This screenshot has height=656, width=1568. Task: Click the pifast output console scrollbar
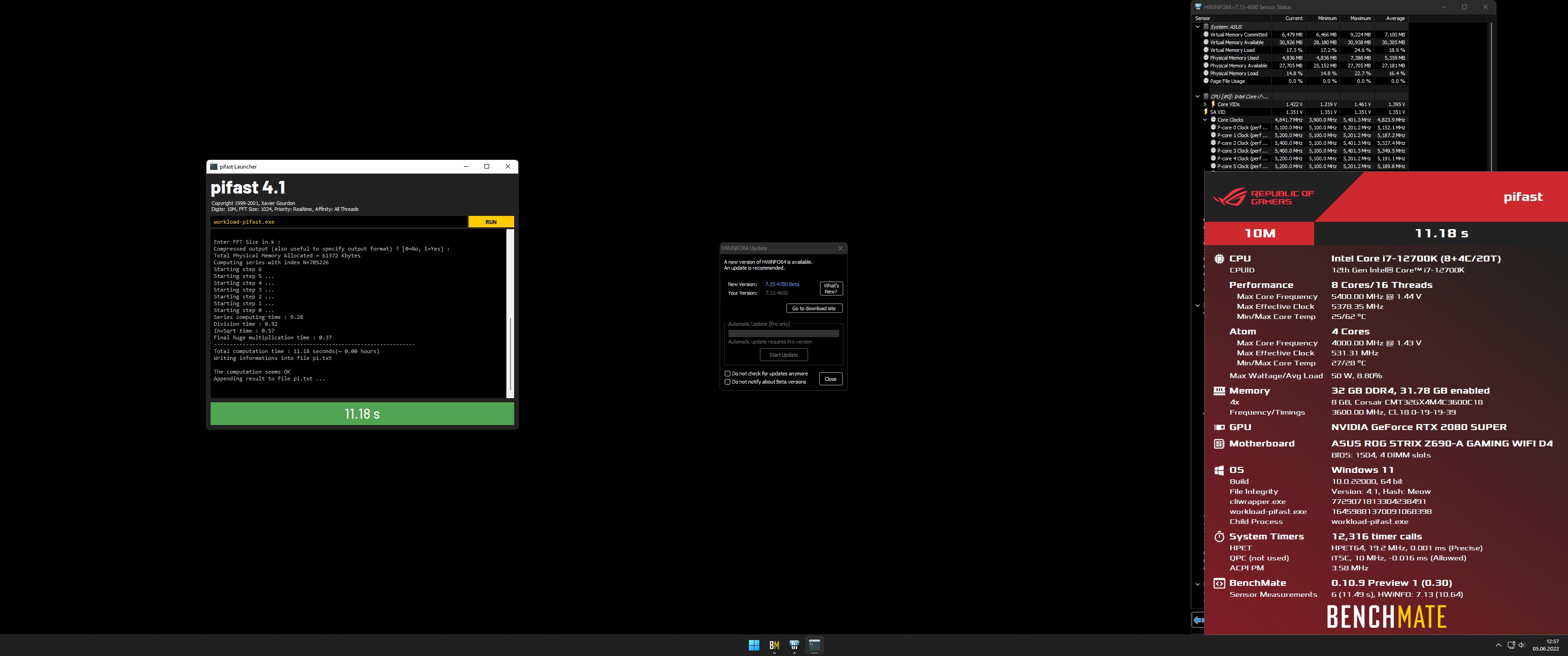(x=510, y=313)
